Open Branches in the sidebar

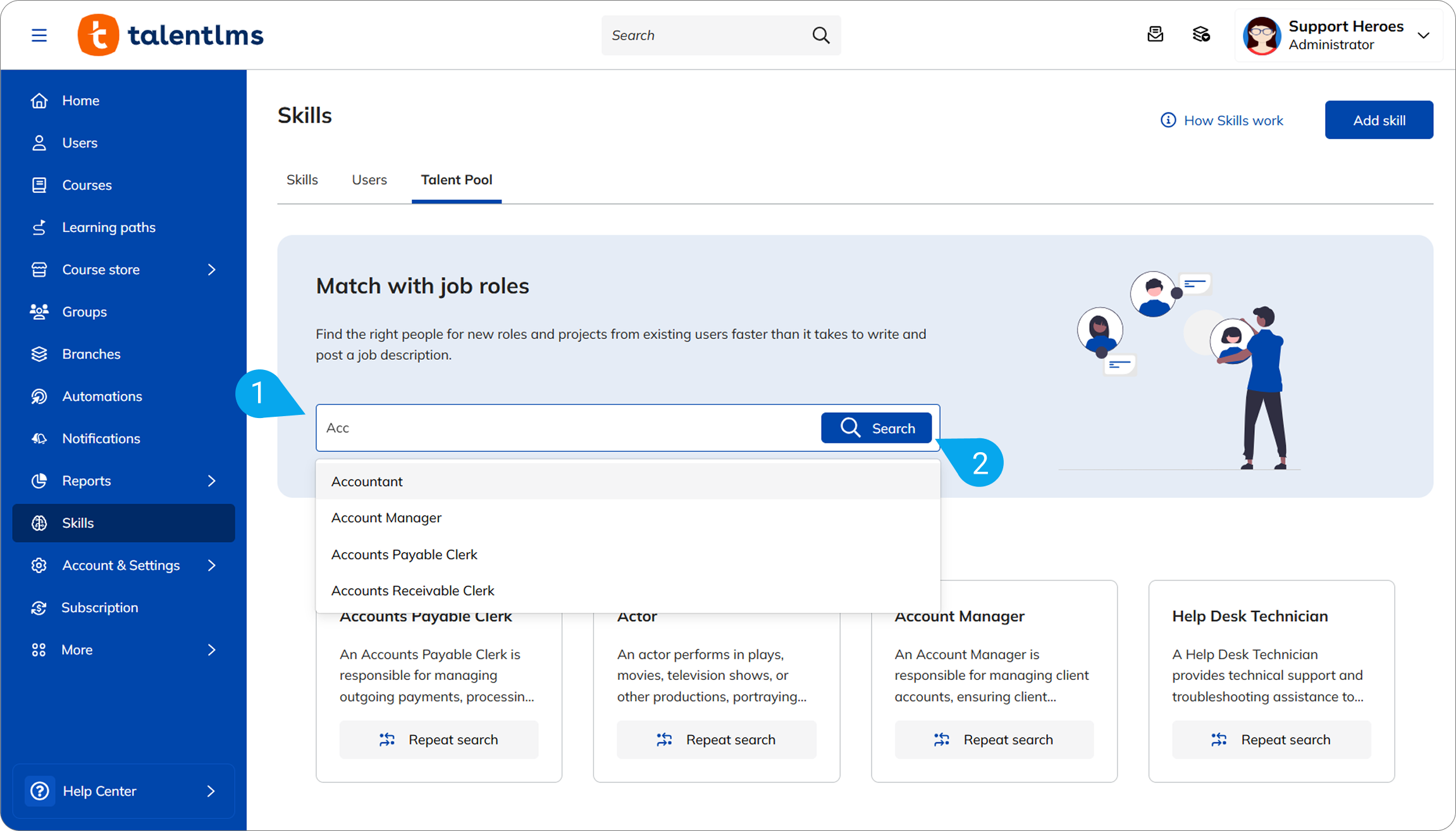tap(91, 354)
